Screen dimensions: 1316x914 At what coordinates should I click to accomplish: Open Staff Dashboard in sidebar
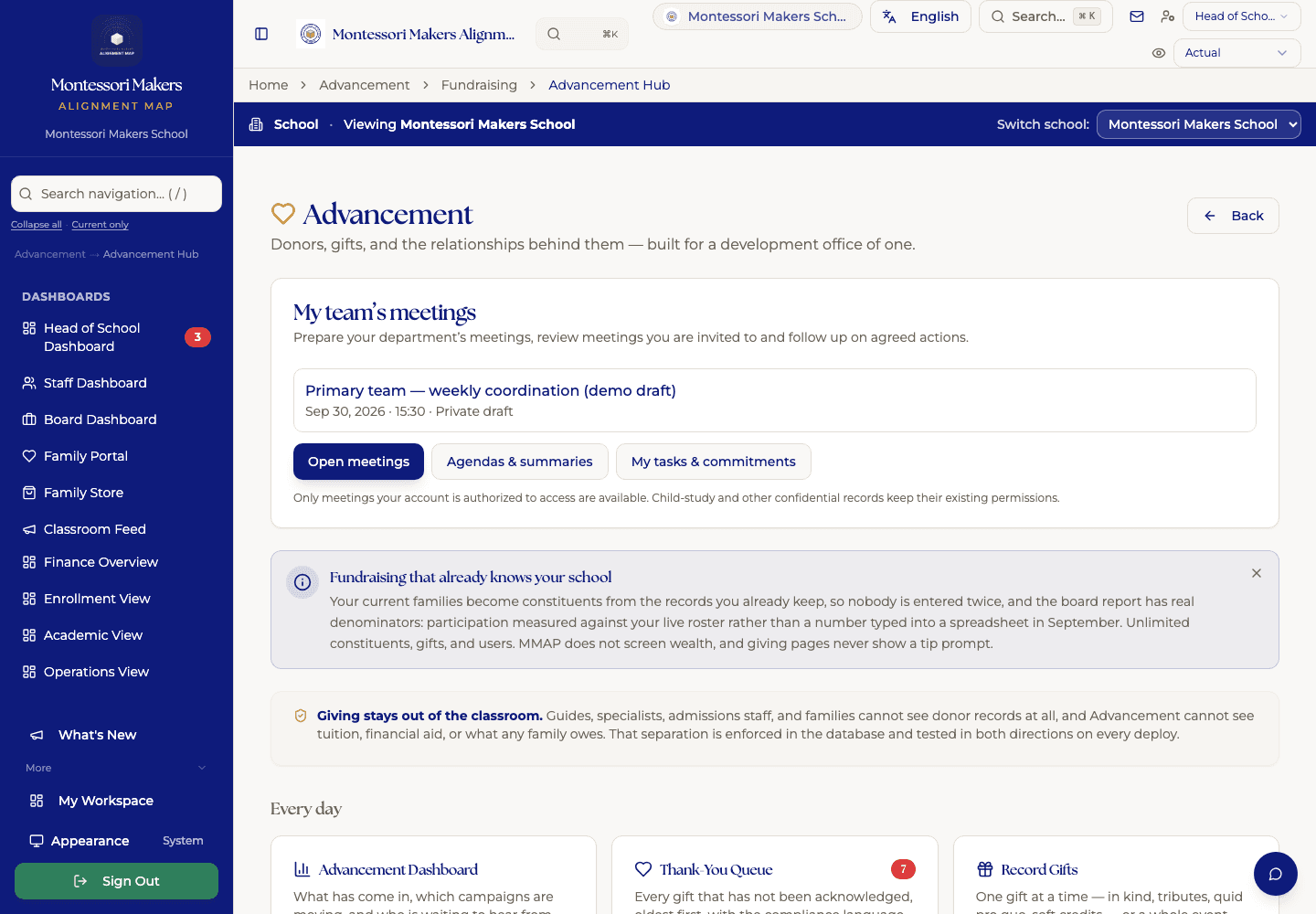116,383
